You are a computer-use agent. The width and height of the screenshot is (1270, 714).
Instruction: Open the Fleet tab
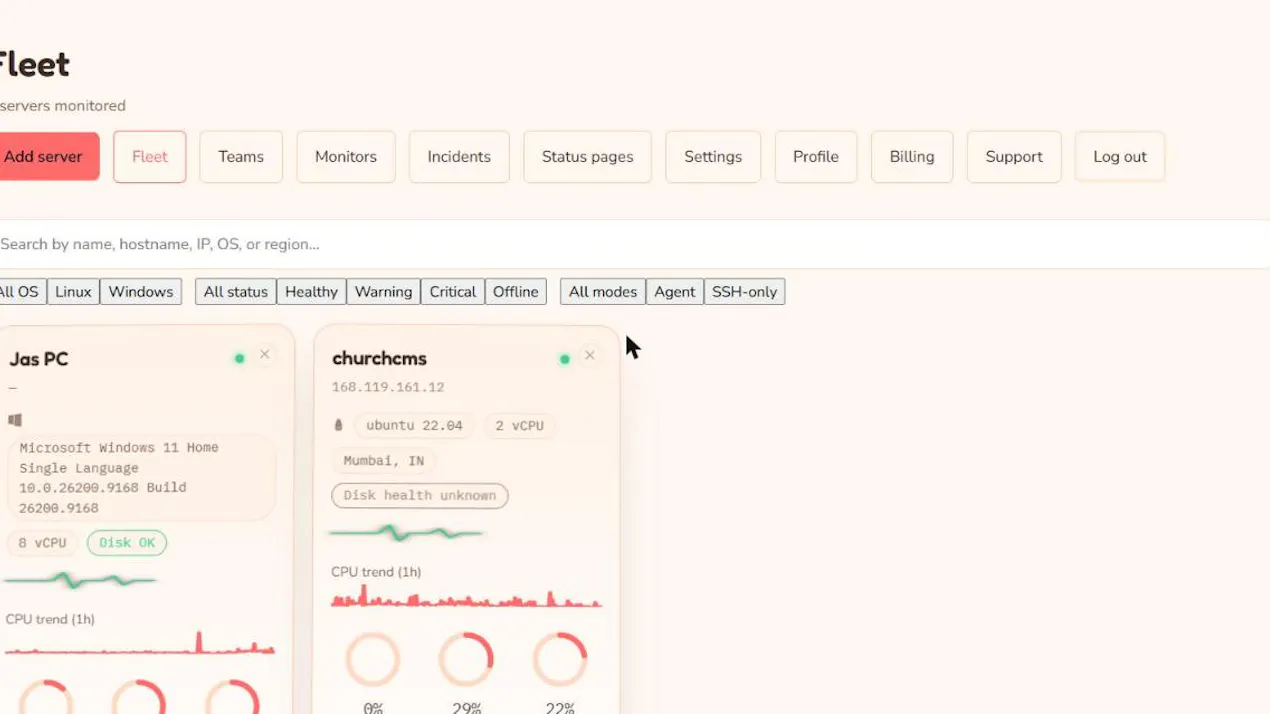tap(150, 156)
